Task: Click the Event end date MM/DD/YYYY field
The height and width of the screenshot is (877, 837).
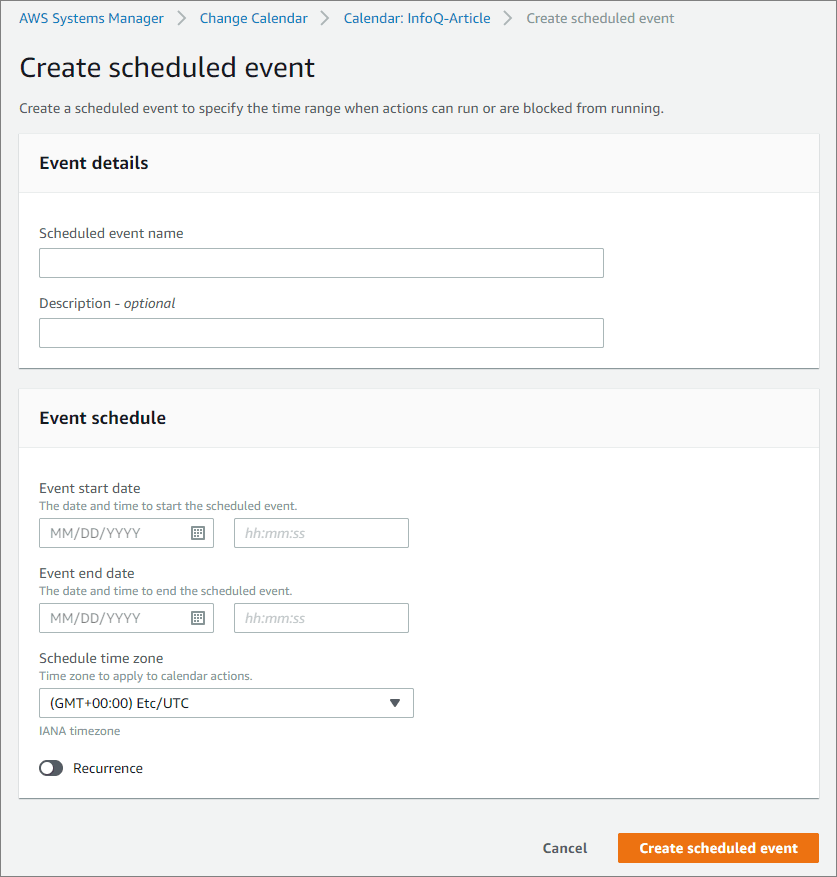Action: (x=126, y=618)
